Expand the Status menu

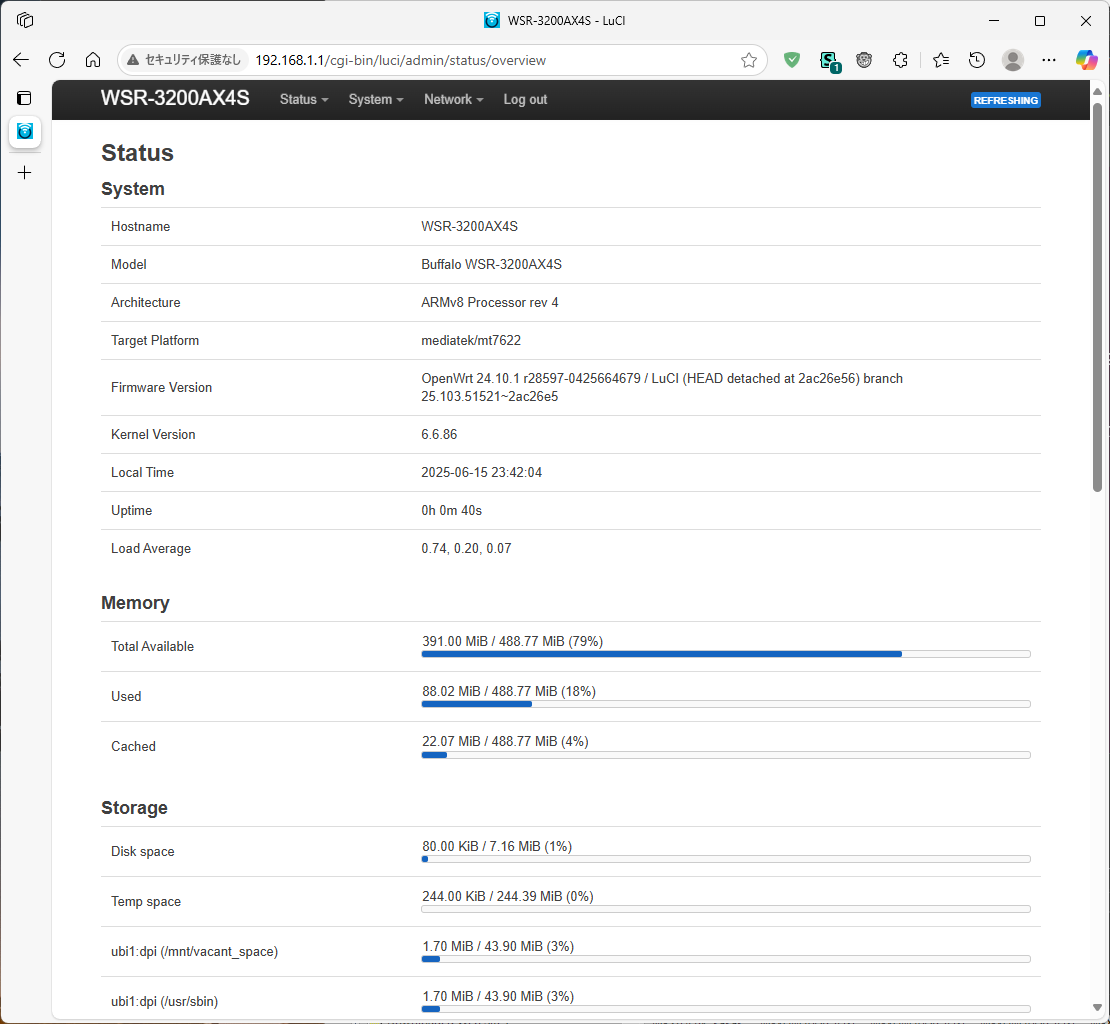pos(304,100)
